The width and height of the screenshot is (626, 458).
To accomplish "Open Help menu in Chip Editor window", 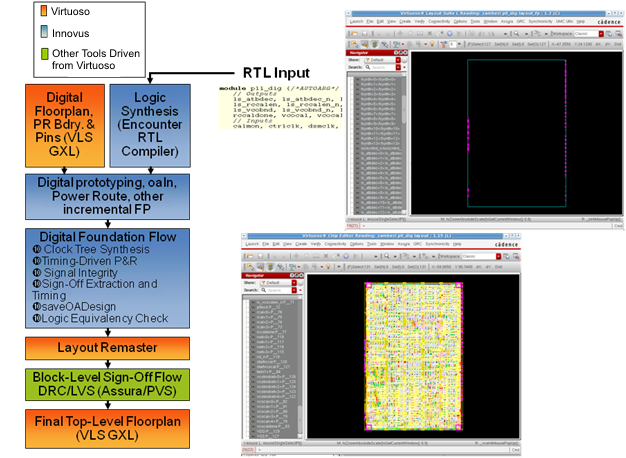I will point(457,244).
